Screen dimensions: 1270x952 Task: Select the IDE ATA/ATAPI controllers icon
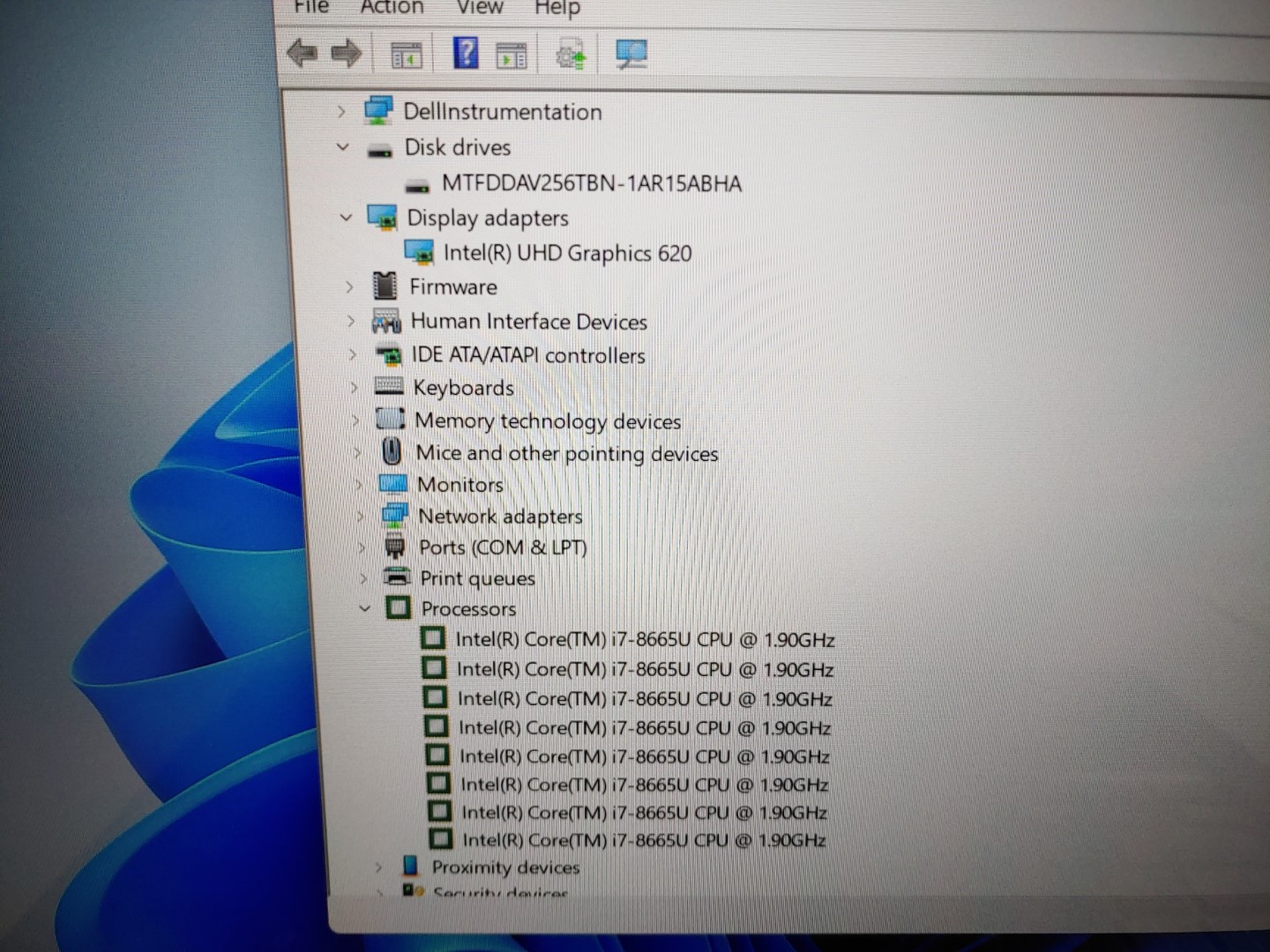click(388, 355)
